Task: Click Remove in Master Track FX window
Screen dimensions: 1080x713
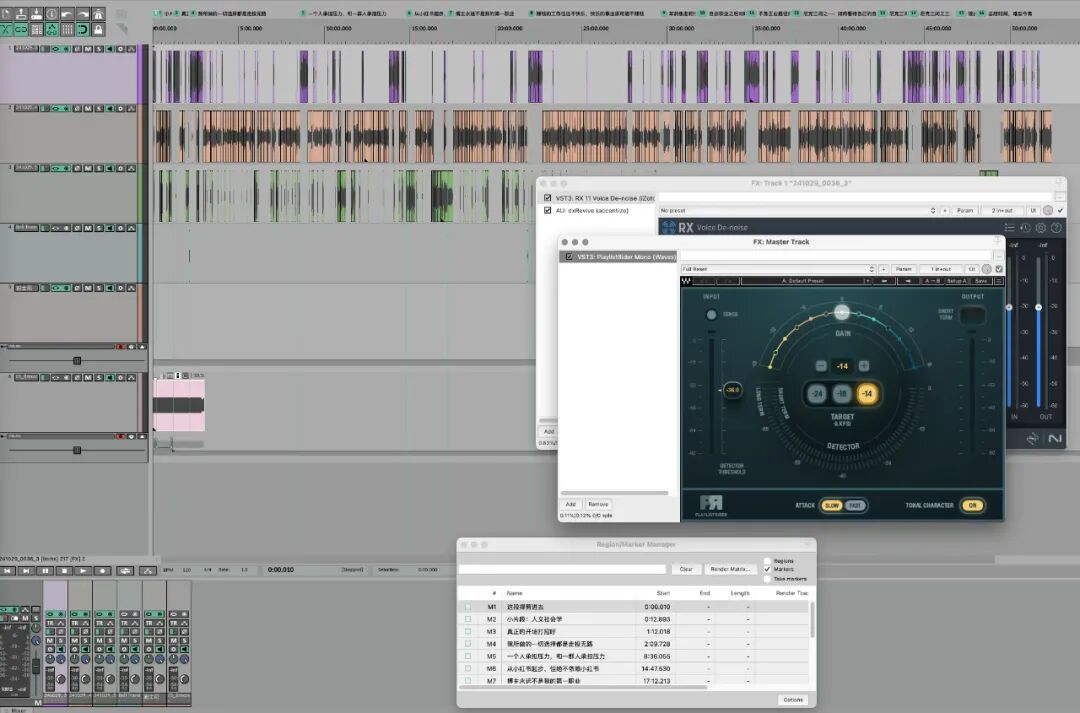Action: click(x=598, y=504)
